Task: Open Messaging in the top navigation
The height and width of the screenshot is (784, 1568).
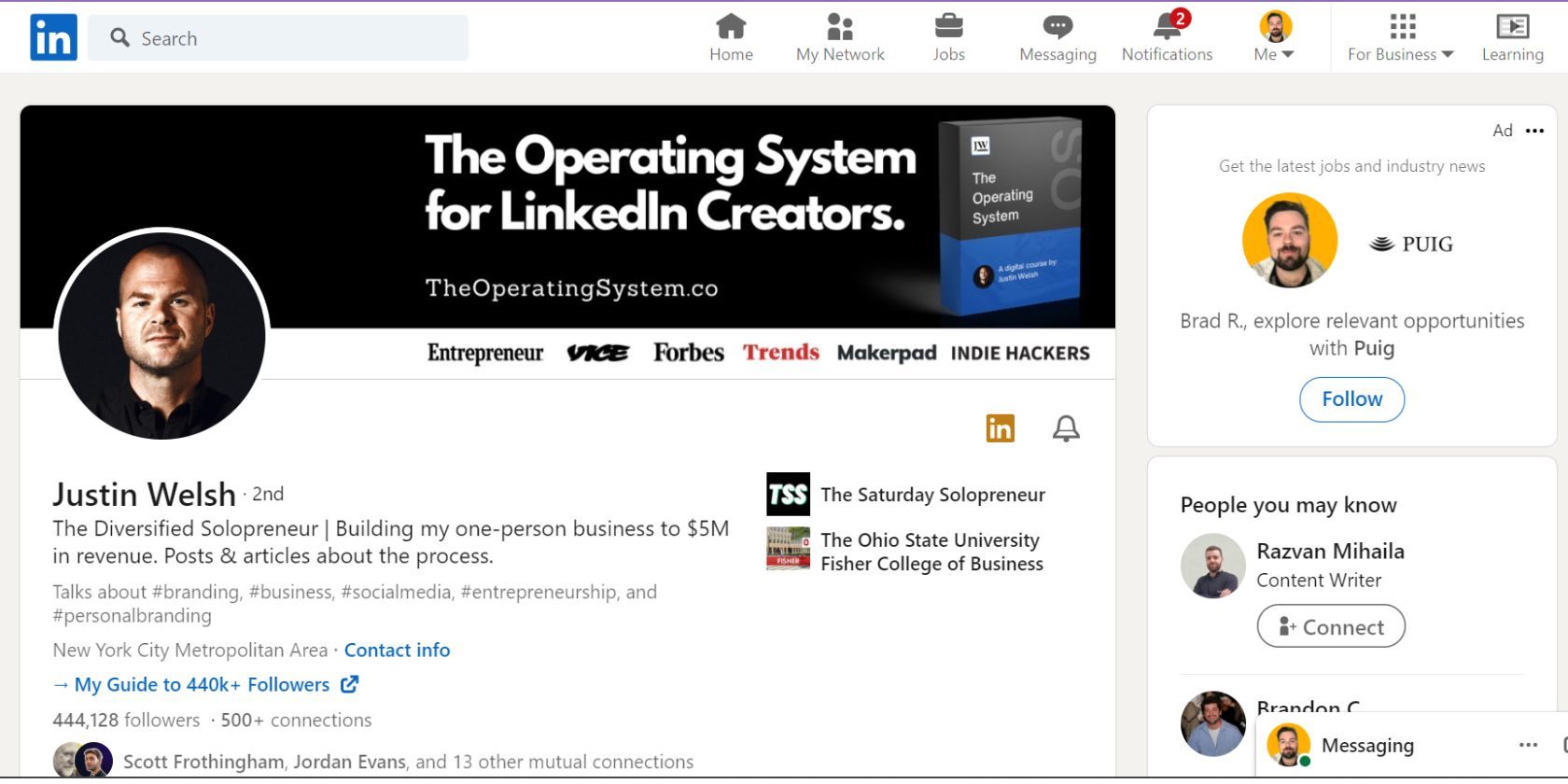Action: coord(1057,37)
